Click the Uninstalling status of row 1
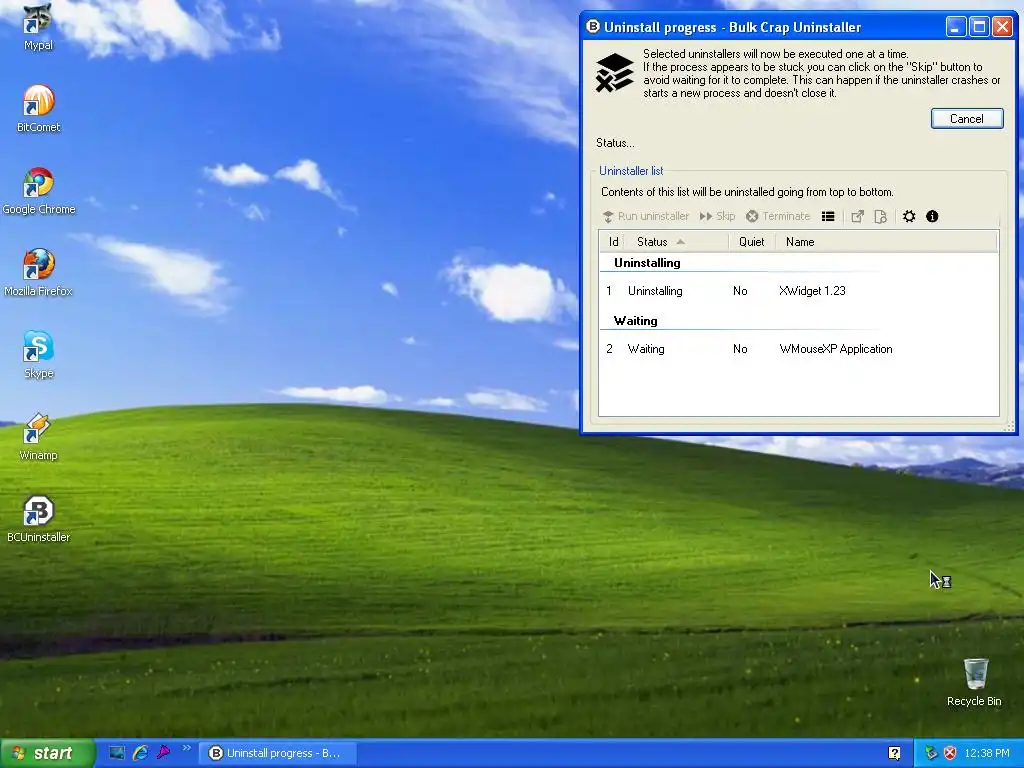The height and width of the screenshot is (768, 1024). coord(655,291)
